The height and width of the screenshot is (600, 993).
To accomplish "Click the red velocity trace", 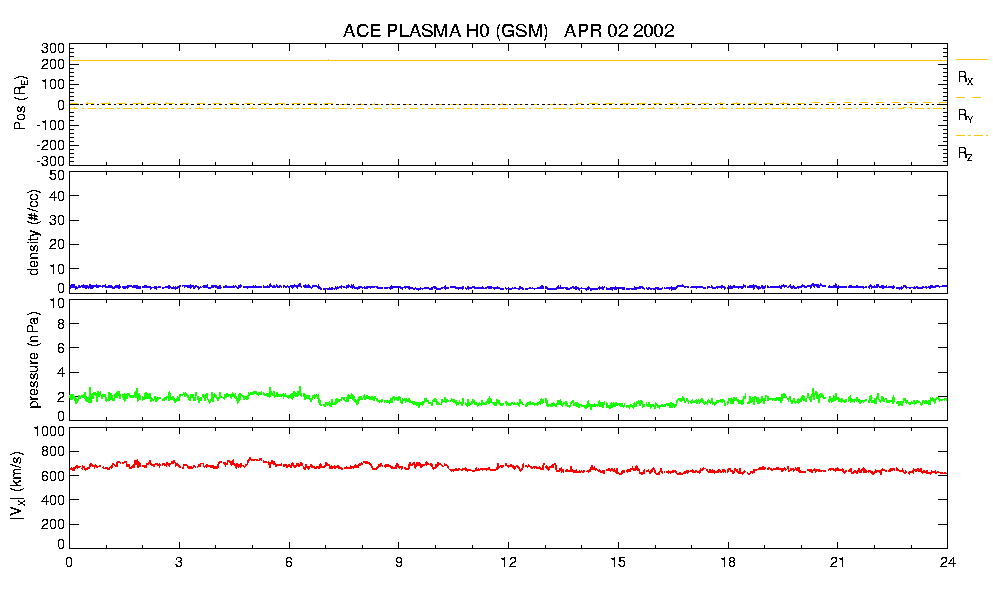I will tap(500, 467).
